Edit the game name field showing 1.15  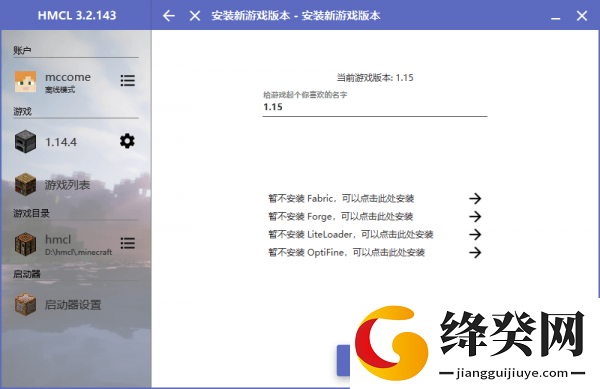(x=375, y=107)
